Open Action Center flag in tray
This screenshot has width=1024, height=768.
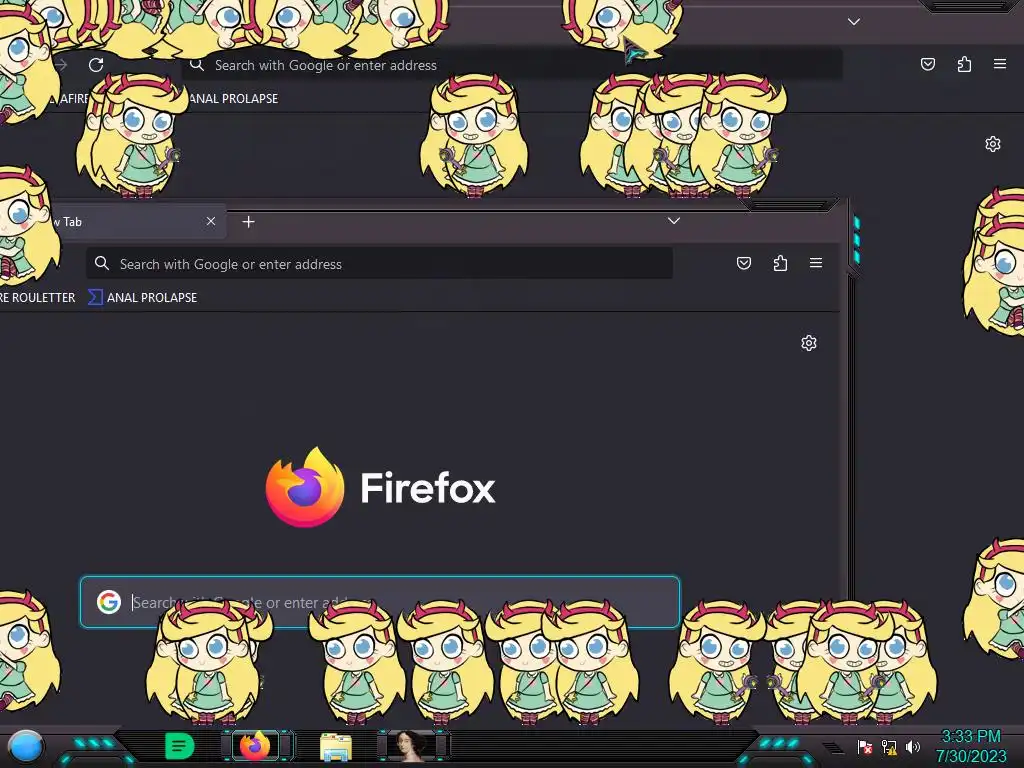click(865, 746)
